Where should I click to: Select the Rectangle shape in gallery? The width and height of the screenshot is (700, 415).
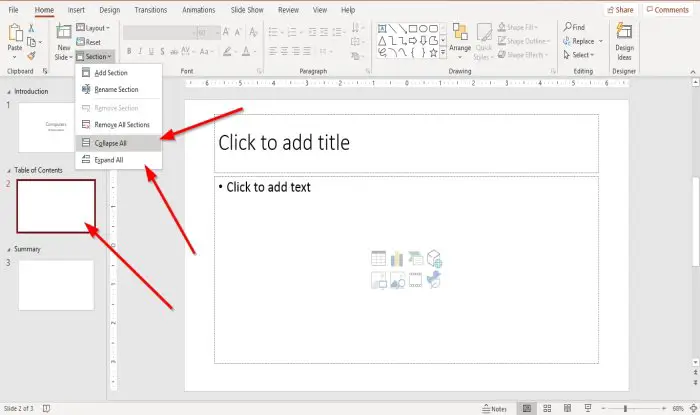point(413,29)
